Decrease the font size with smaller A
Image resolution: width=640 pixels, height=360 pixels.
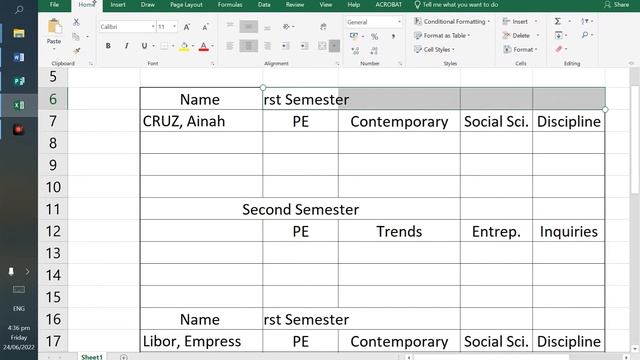click(205, 27)
